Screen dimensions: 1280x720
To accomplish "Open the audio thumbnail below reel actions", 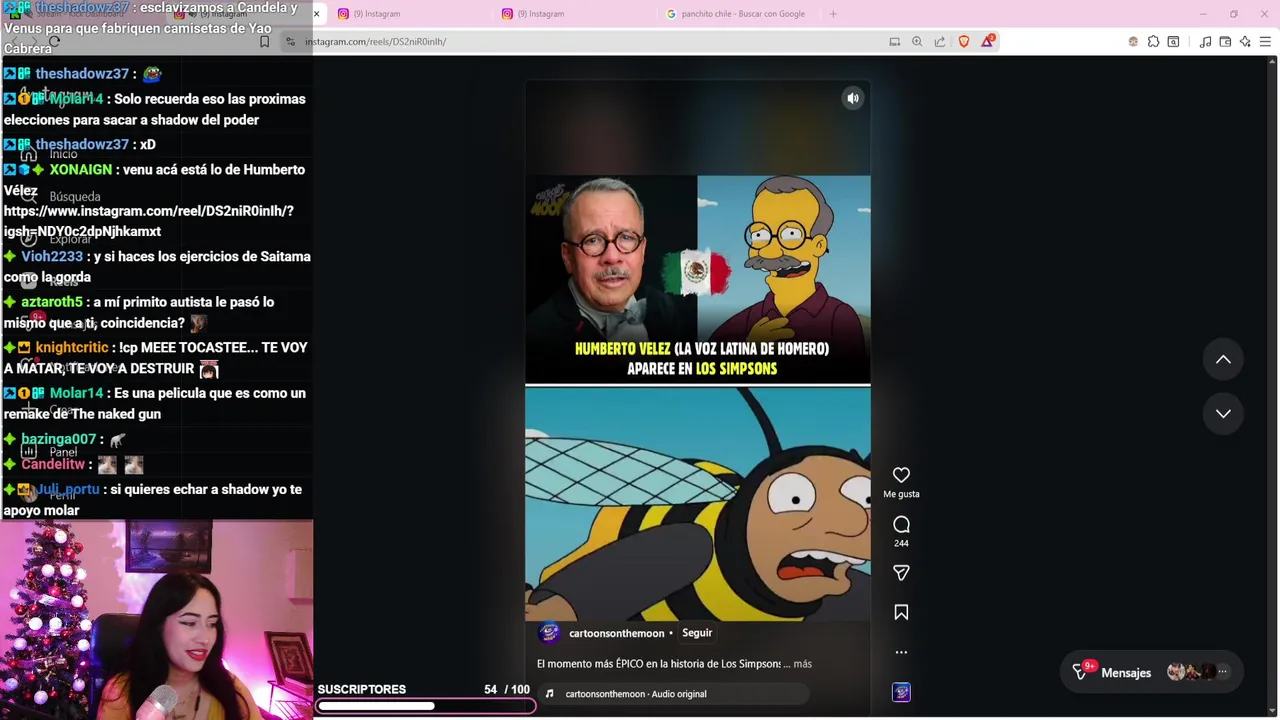I will (x=901, y=692).
